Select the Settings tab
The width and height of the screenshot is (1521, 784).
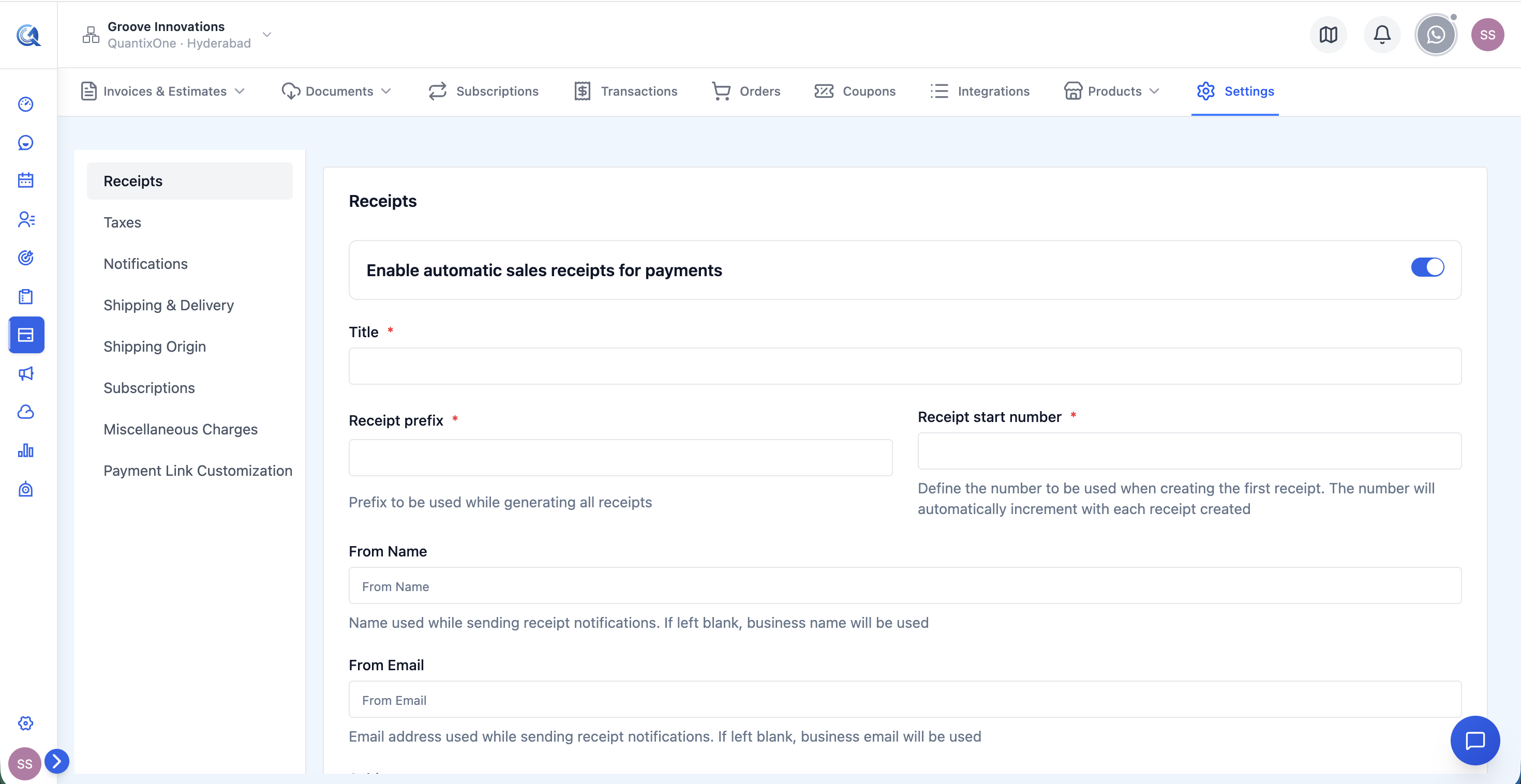pos(1234,91)
